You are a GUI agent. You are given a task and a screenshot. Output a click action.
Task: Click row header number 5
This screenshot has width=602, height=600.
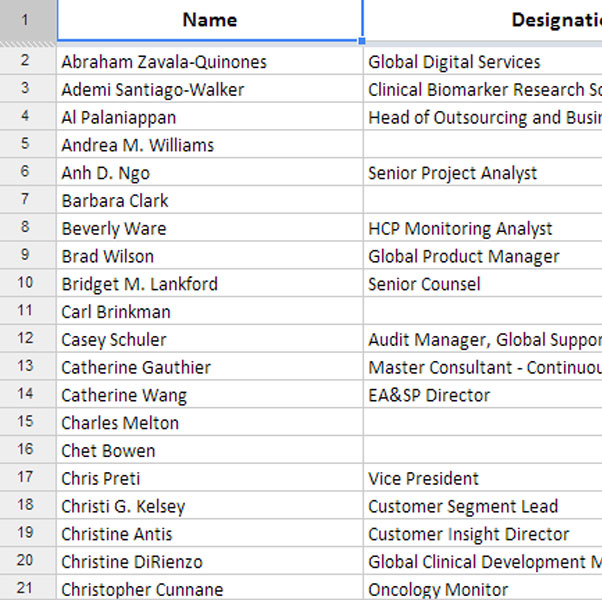click(x=25, y=145)
